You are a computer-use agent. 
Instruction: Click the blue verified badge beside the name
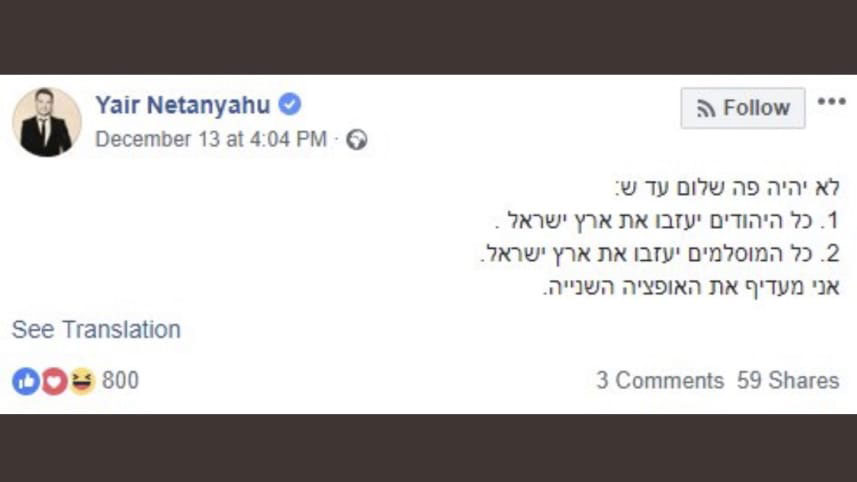[x=290, y=105]
